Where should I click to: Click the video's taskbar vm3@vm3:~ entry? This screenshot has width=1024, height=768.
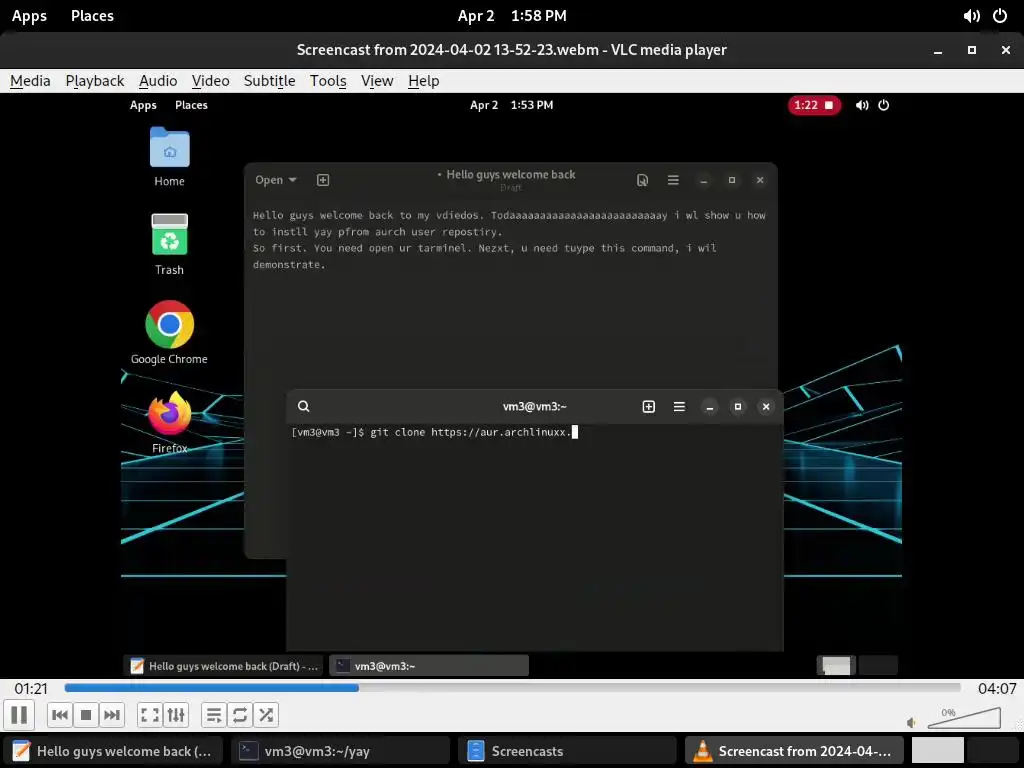(x=429, y=665)
